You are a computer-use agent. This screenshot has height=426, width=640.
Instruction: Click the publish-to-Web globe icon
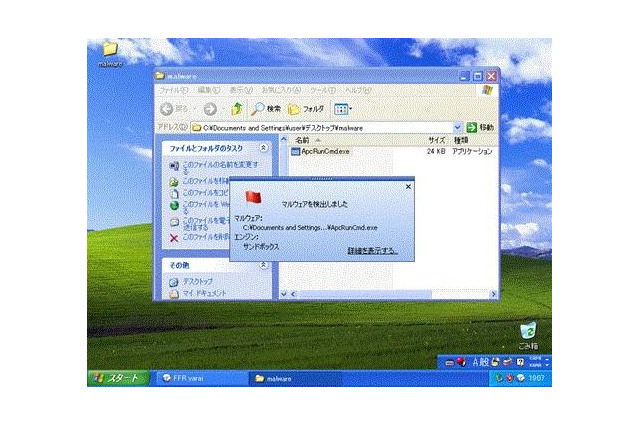[174, 205]
